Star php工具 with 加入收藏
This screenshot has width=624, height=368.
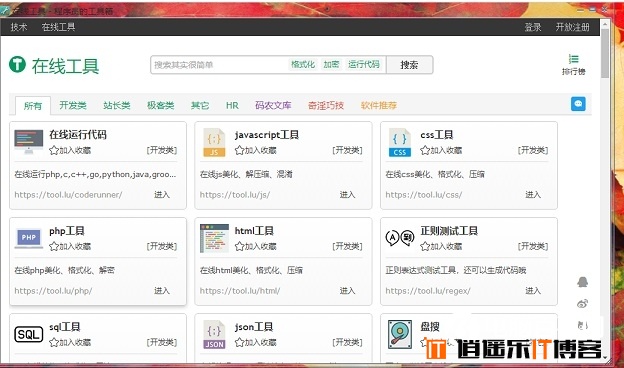[x=70, y=247]
